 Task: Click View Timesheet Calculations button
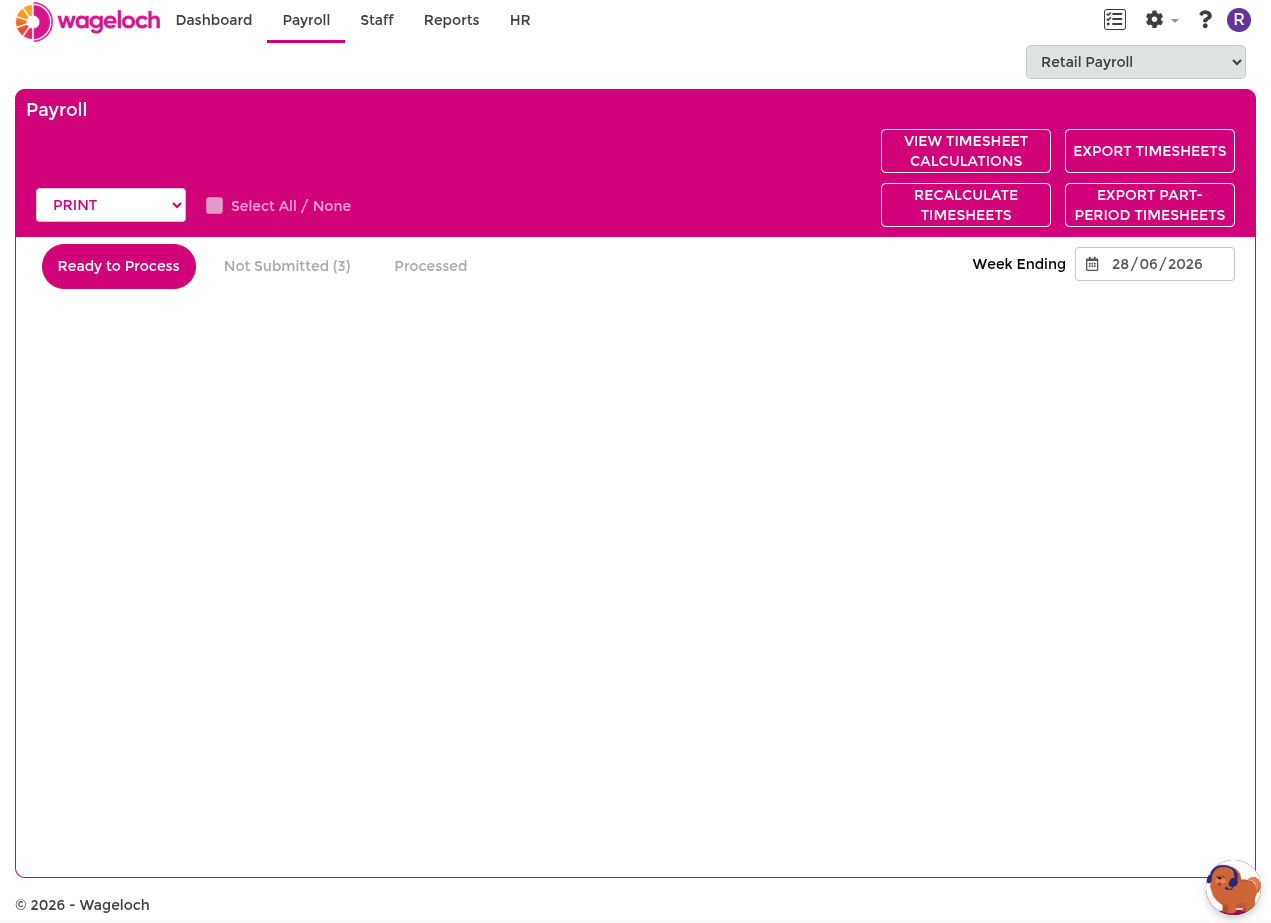(x=966, y=151)
